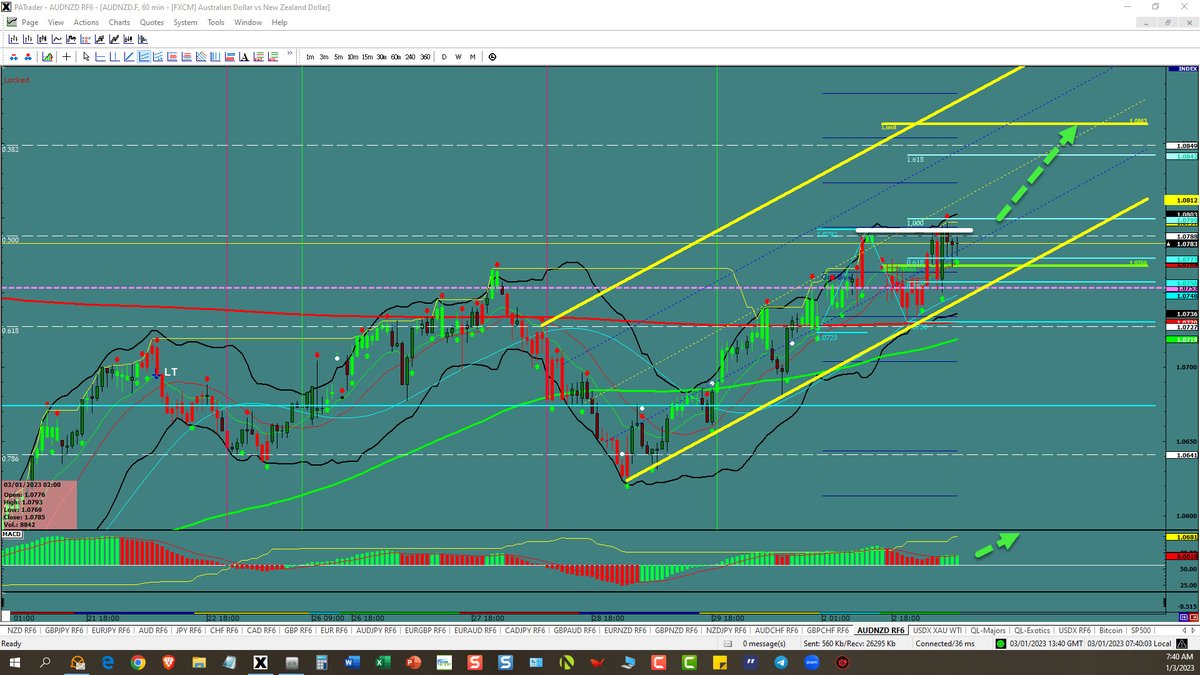1200x675 pixels.
Task: Open PowerPoint from the taskbar
Action: 412,663
